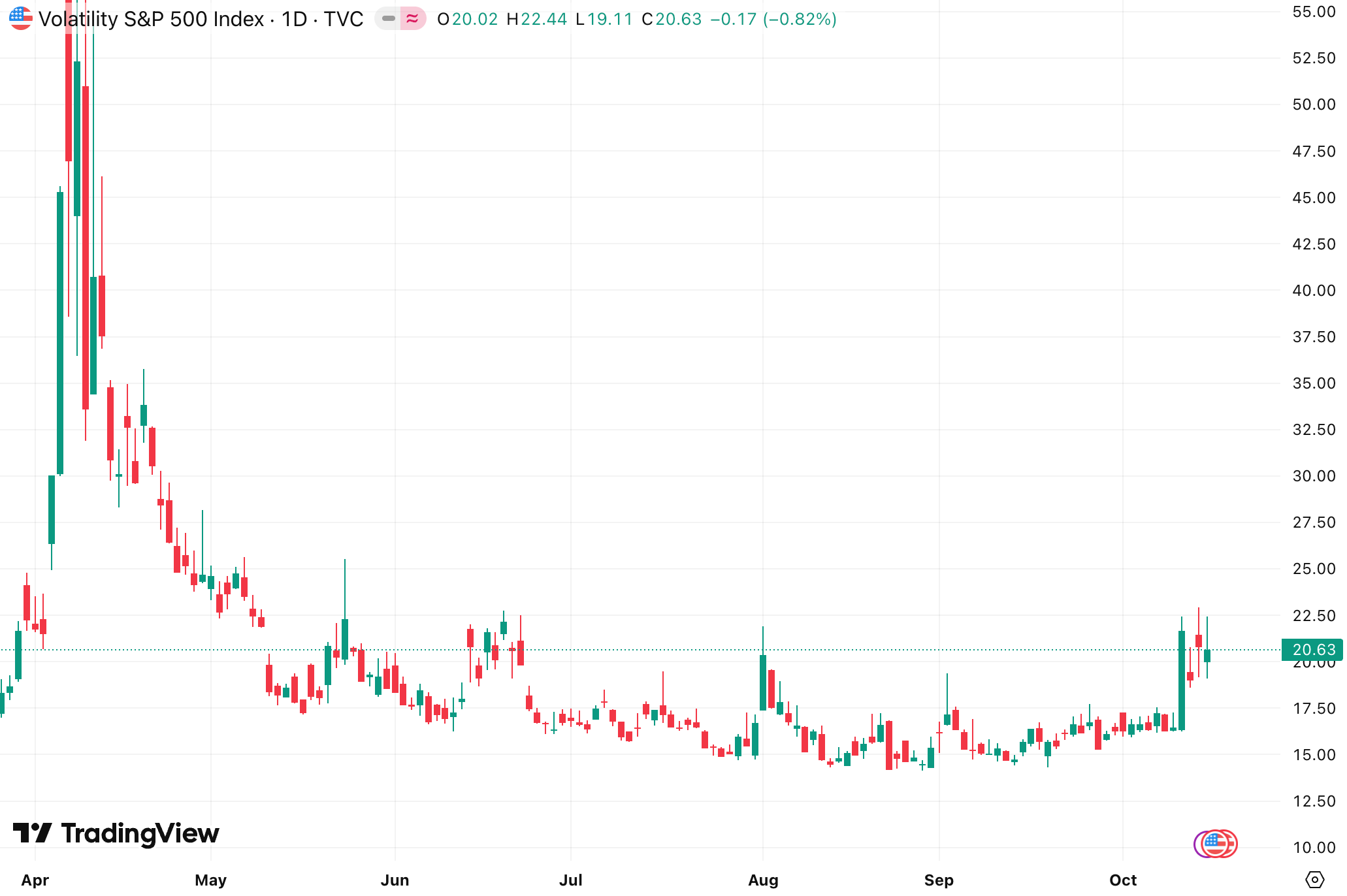Image resolution: width=1347 pixels, height=896 pixels.
Task: Click the US flag symbol logo
Action: click(x=20, y=18)
